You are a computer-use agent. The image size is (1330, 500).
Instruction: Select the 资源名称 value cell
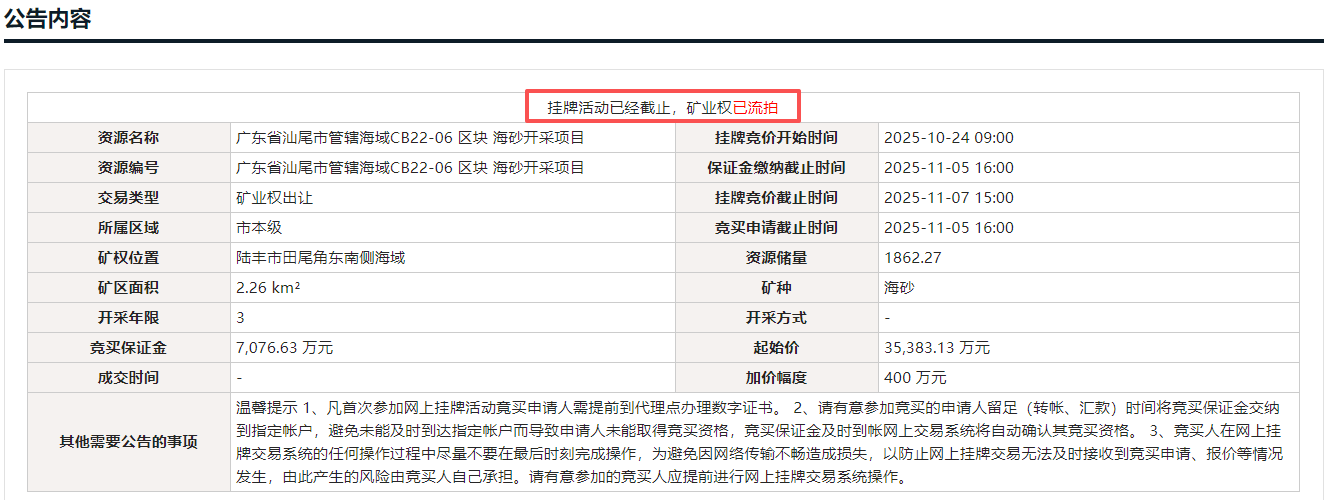[x=410, y=138]
